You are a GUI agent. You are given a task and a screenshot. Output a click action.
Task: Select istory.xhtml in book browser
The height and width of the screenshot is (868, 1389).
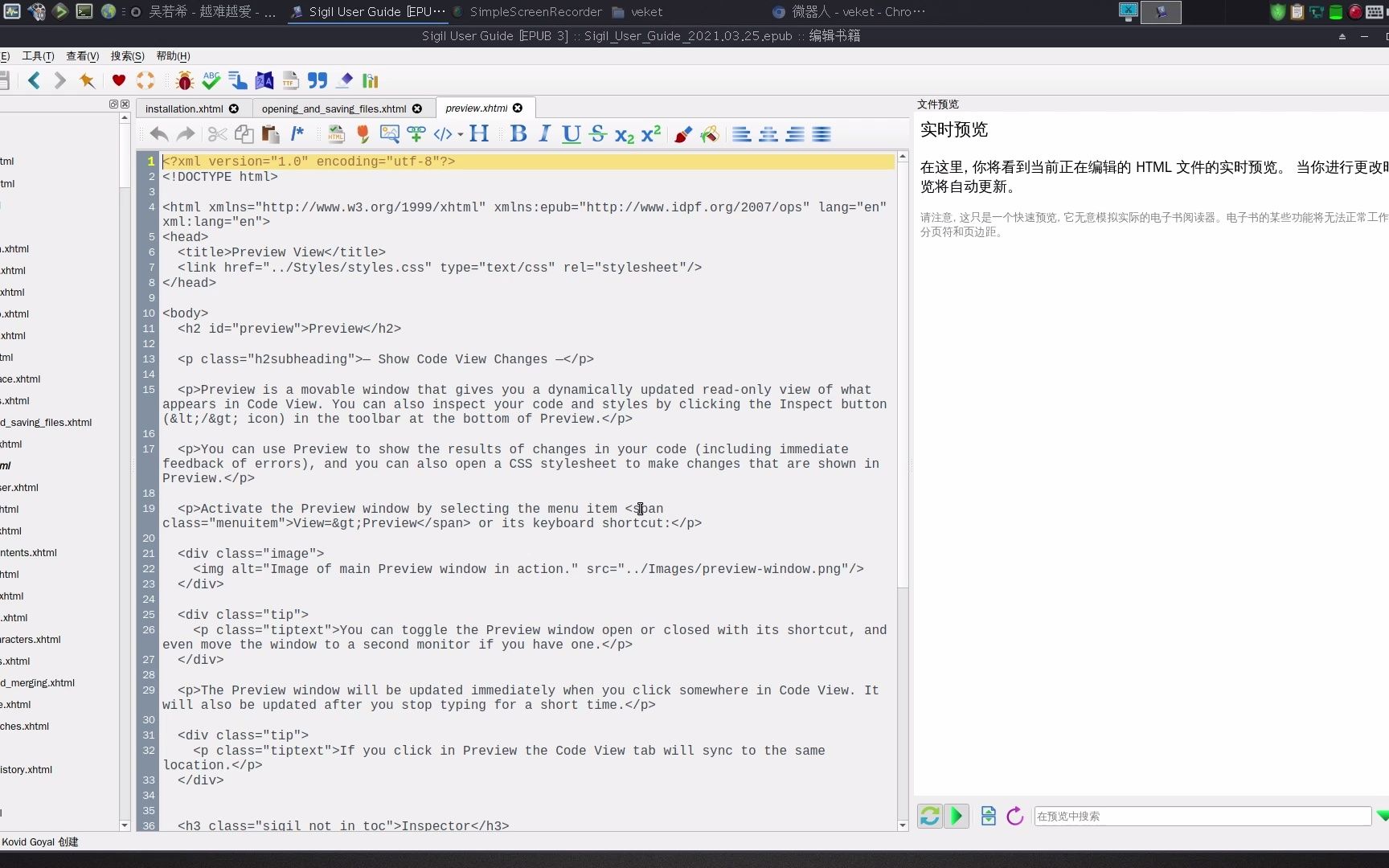27,769
